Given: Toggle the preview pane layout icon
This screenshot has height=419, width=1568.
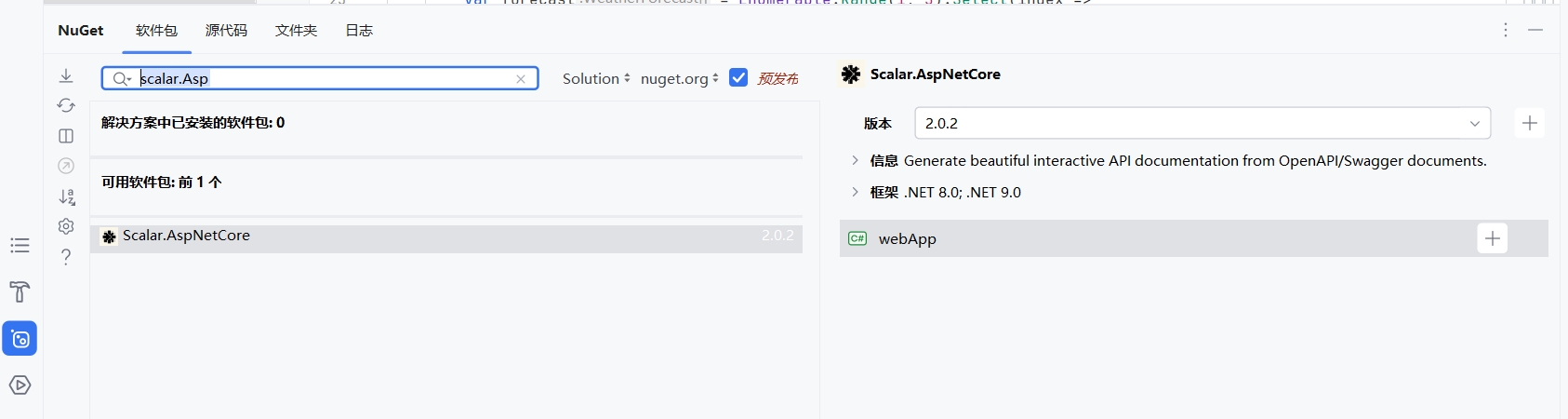Looking at the screenshot, I should point(66,136).
